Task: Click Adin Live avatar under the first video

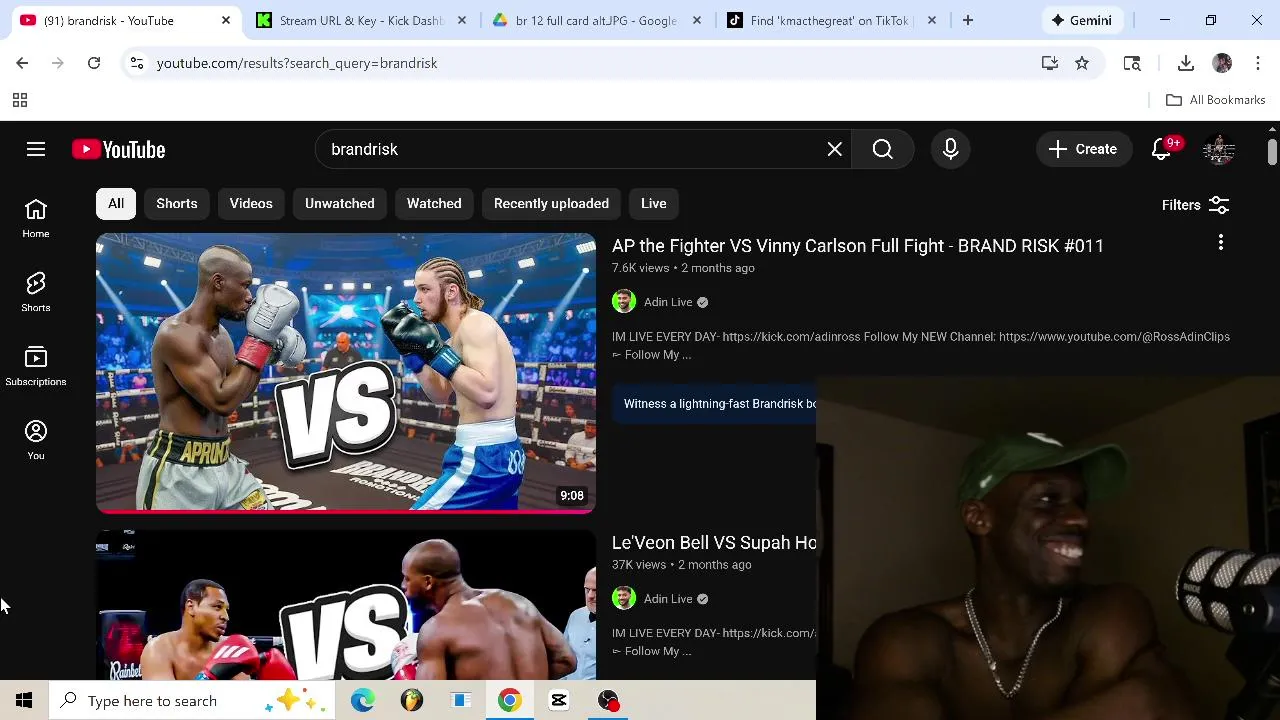Action: click(624, 301)
